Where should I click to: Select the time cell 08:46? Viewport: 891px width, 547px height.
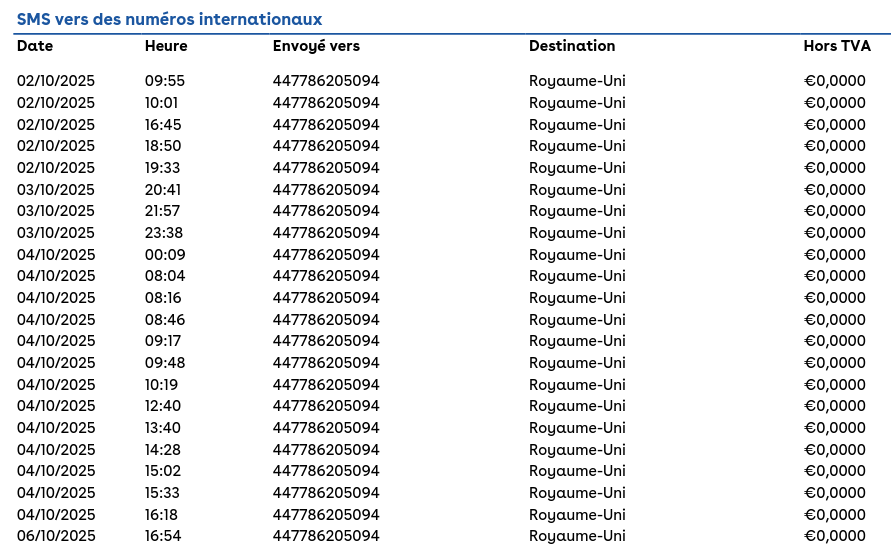click(x=165, y=319)
